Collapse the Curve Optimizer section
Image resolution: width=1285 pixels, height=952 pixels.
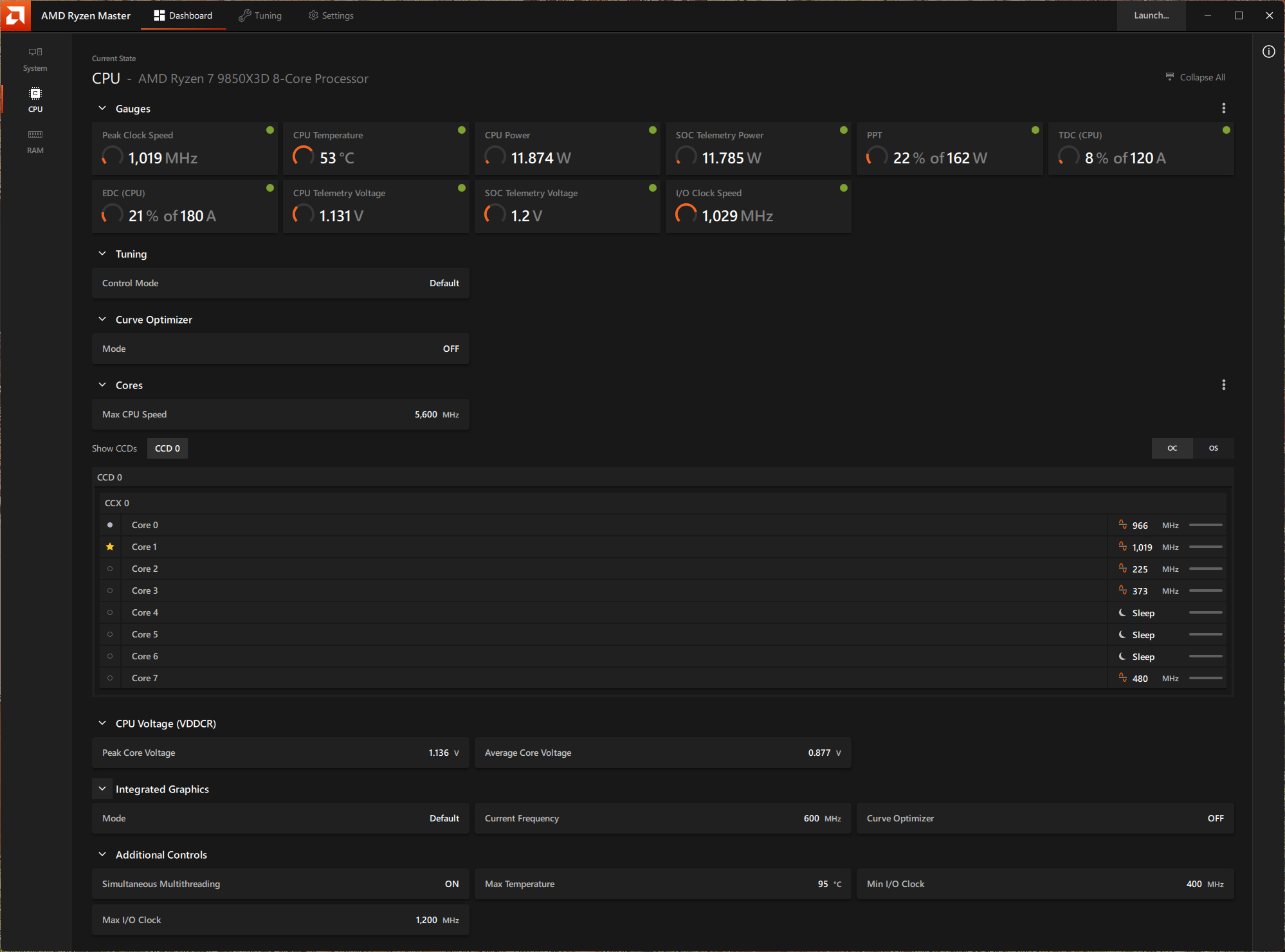[x=102, y=319]
